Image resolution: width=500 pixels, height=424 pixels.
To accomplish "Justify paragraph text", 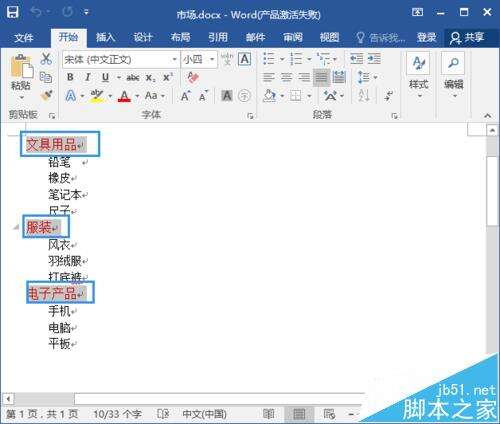I will click(x=321, y=77).
